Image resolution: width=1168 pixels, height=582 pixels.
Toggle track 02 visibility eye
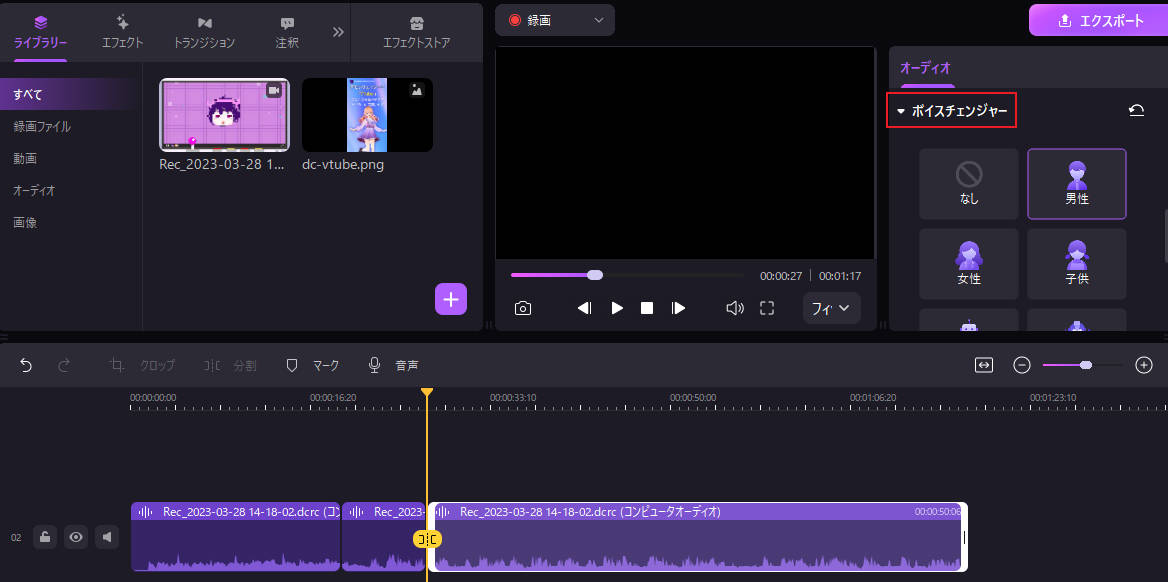coord(76,537)
